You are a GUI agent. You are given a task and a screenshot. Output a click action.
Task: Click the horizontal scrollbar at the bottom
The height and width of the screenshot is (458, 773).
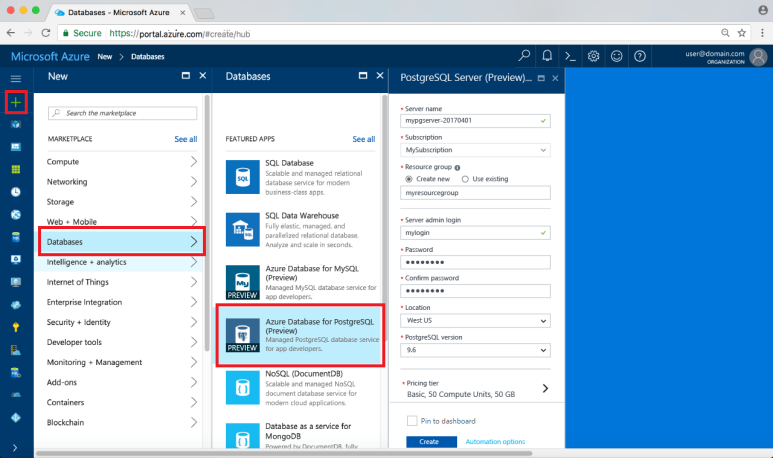point(284,453)
